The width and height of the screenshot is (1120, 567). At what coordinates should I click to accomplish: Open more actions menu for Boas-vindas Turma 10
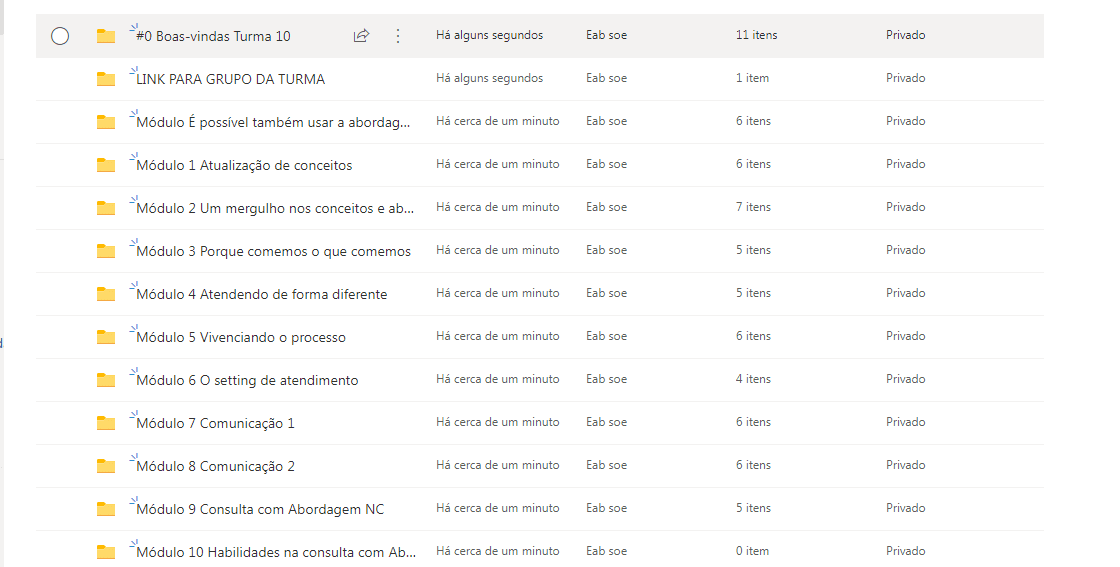pos(398,36)
